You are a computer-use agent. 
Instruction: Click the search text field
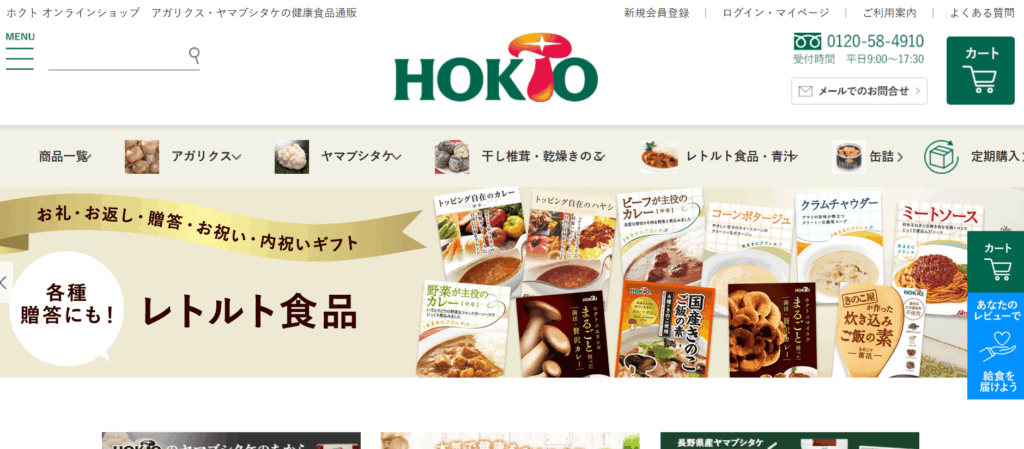tap(118, 57)
